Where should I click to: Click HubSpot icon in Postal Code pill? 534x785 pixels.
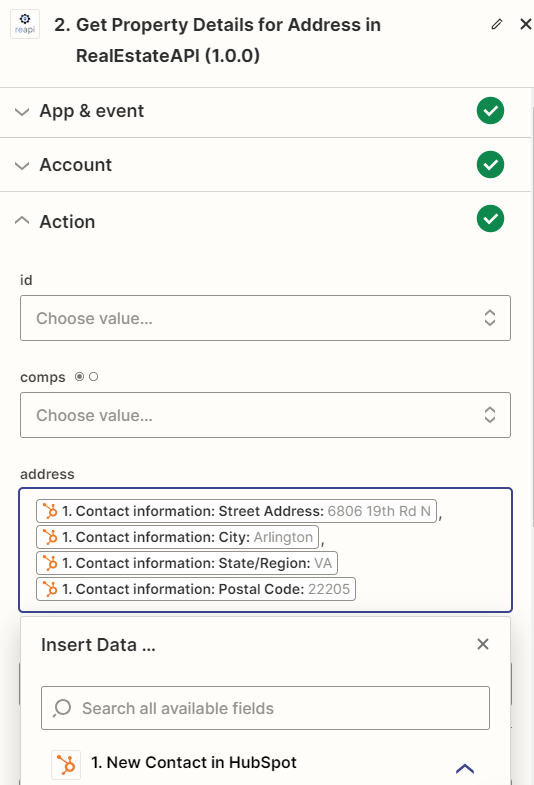(50, 589)
